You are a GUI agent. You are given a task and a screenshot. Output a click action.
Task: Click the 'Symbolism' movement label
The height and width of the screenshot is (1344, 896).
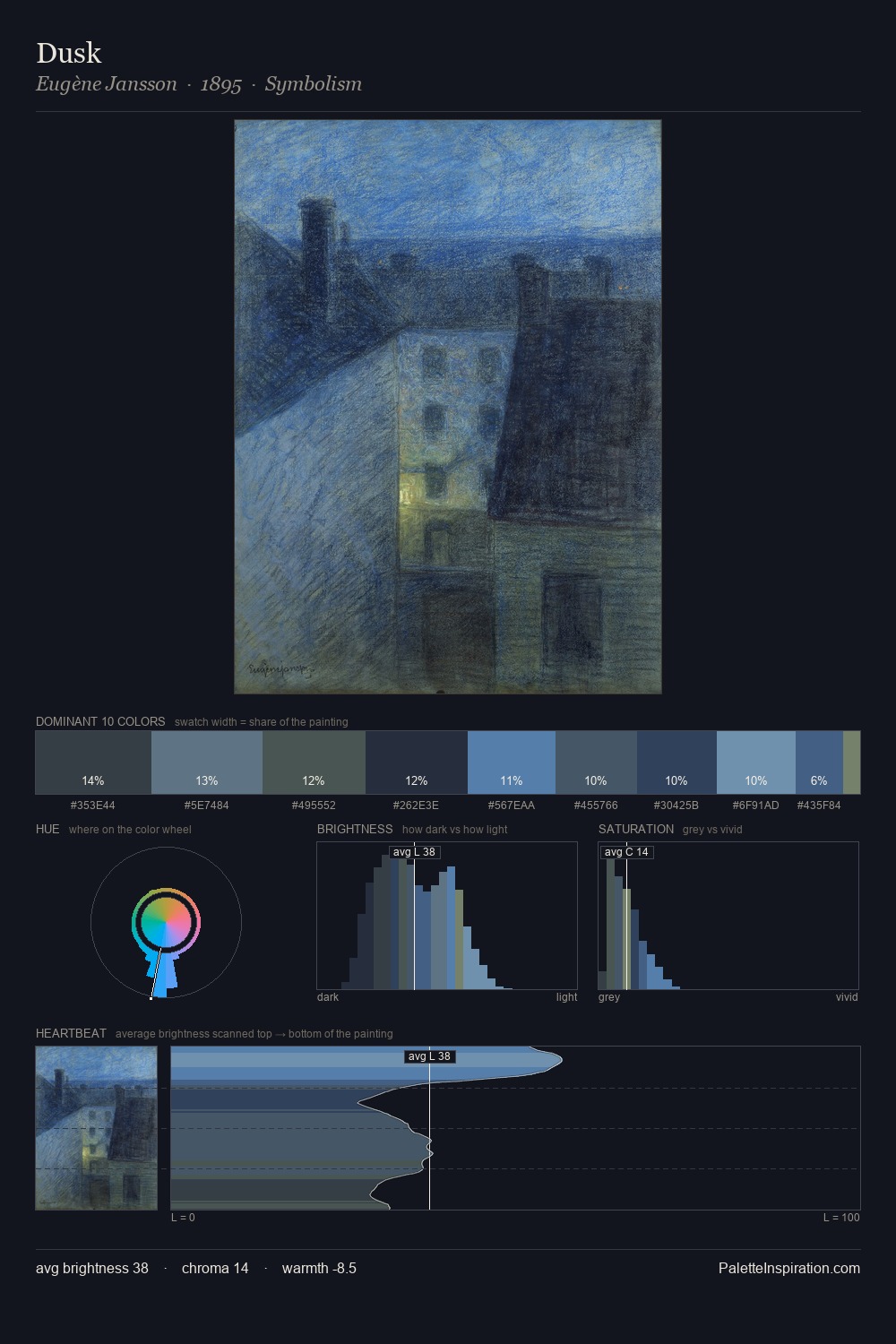(314, 84)
